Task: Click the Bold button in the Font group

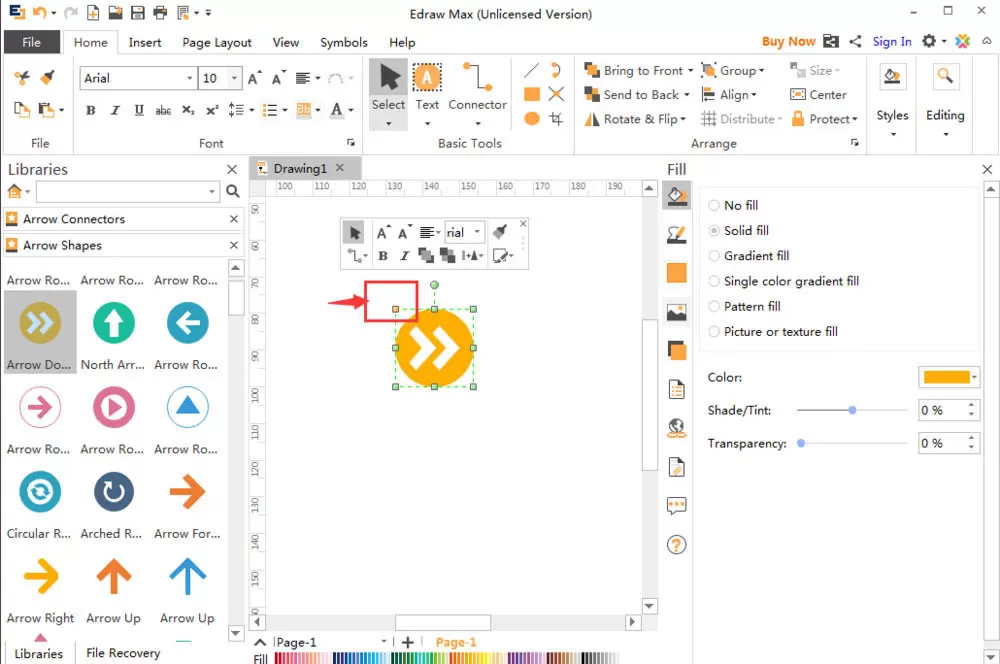Action: click(x=91, y=110)
